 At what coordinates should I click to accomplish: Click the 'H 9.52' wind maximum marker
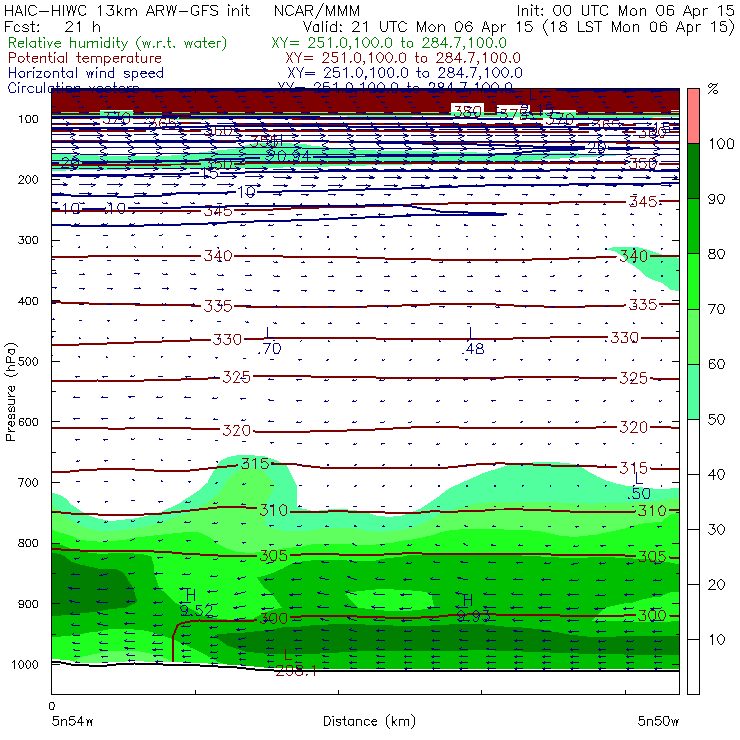click(x=195, y=603)
